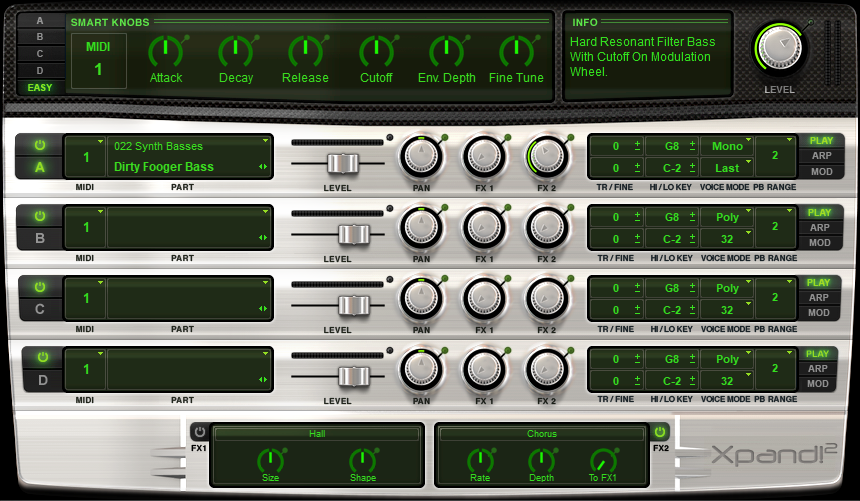Click the FX 2 knob of part D
860x501 pixels.
coord(547,370)
